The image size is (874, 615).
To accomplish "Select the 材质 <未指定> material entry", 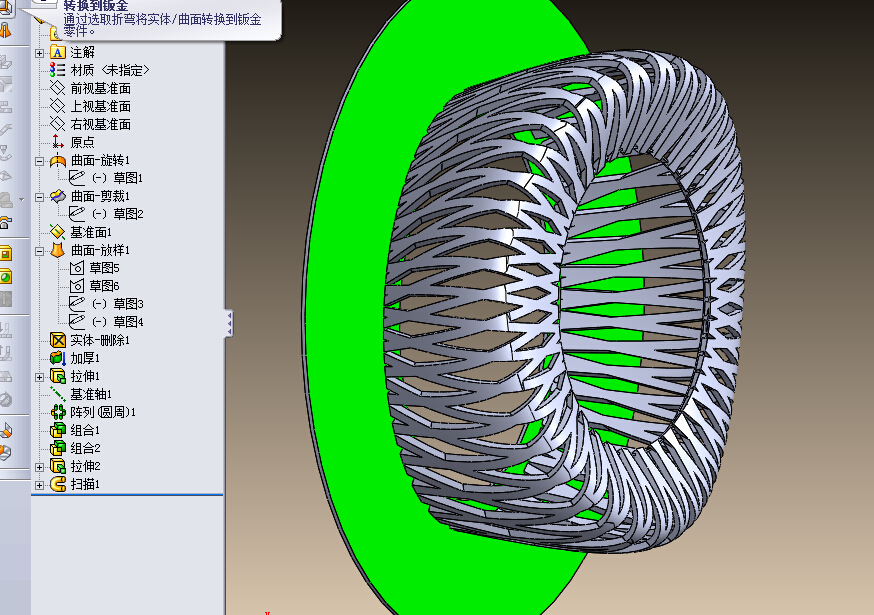I will [99, 70].
